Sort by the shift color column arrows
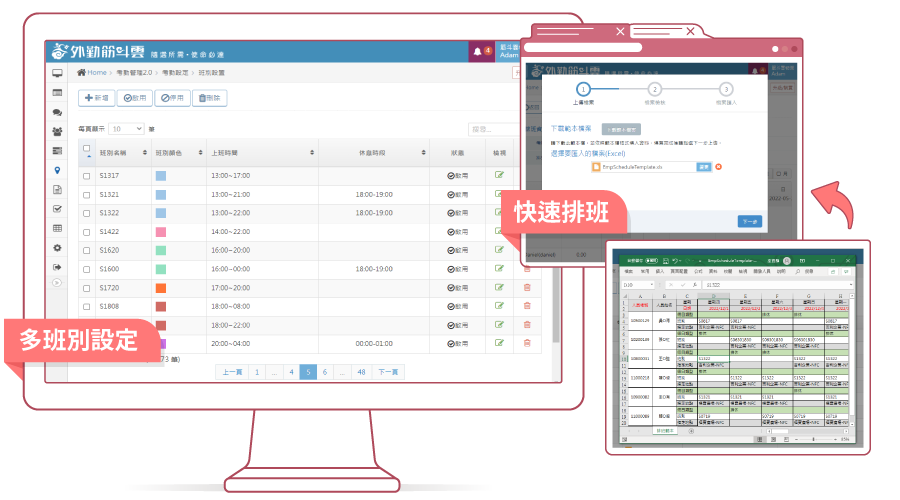Viewport: 900px width, 500px height. (200, 153)
